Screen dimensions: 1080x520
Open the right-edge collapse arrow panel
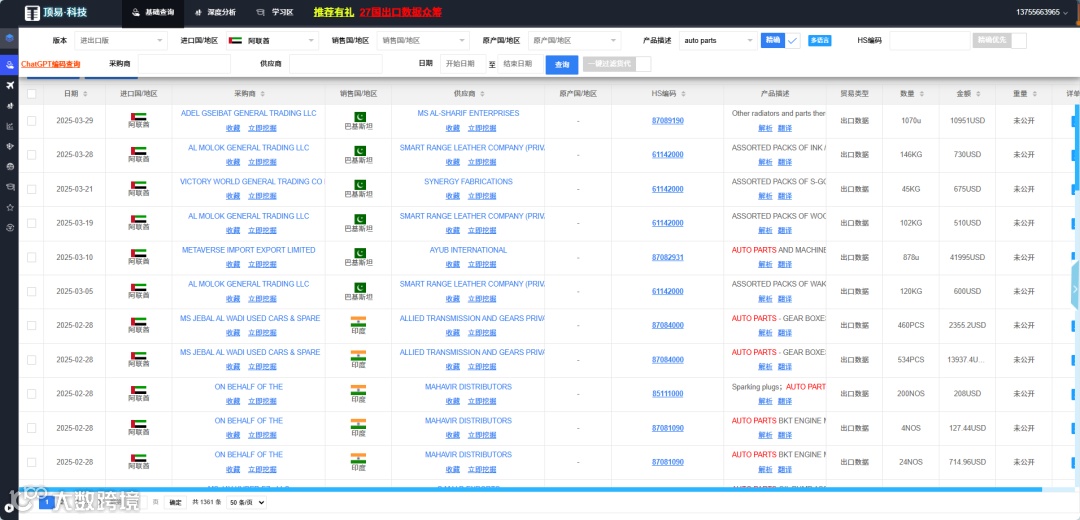[x=1074, y=287]
